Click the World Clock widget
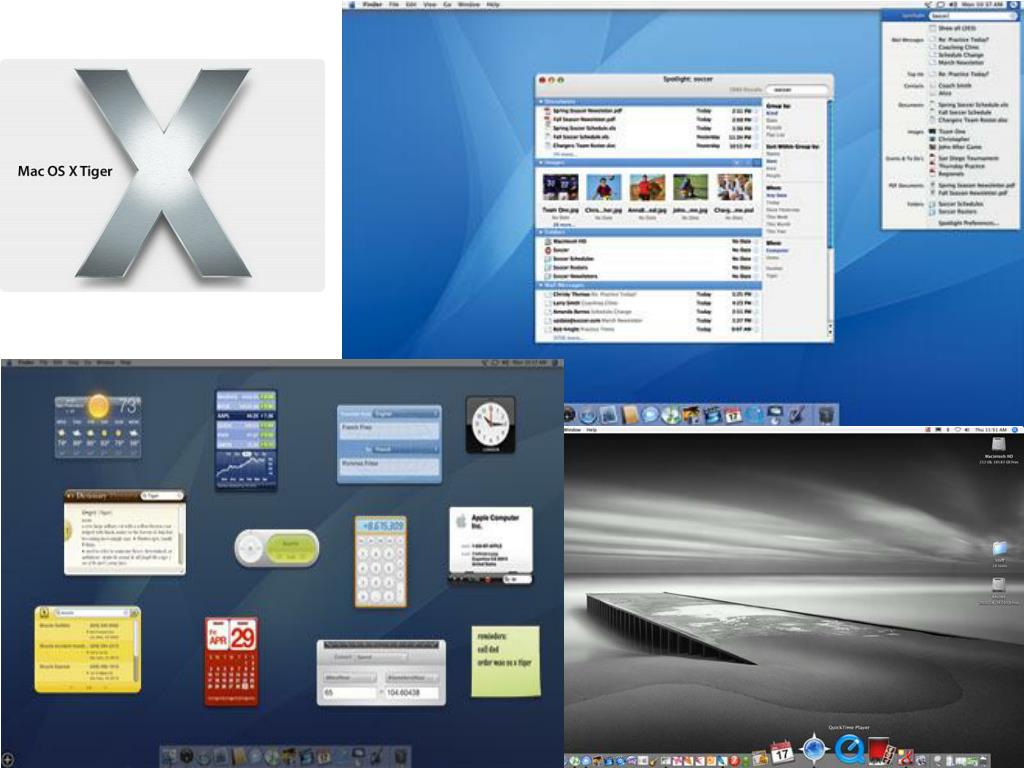The image size is (1024, 768). tap(490, 424)
